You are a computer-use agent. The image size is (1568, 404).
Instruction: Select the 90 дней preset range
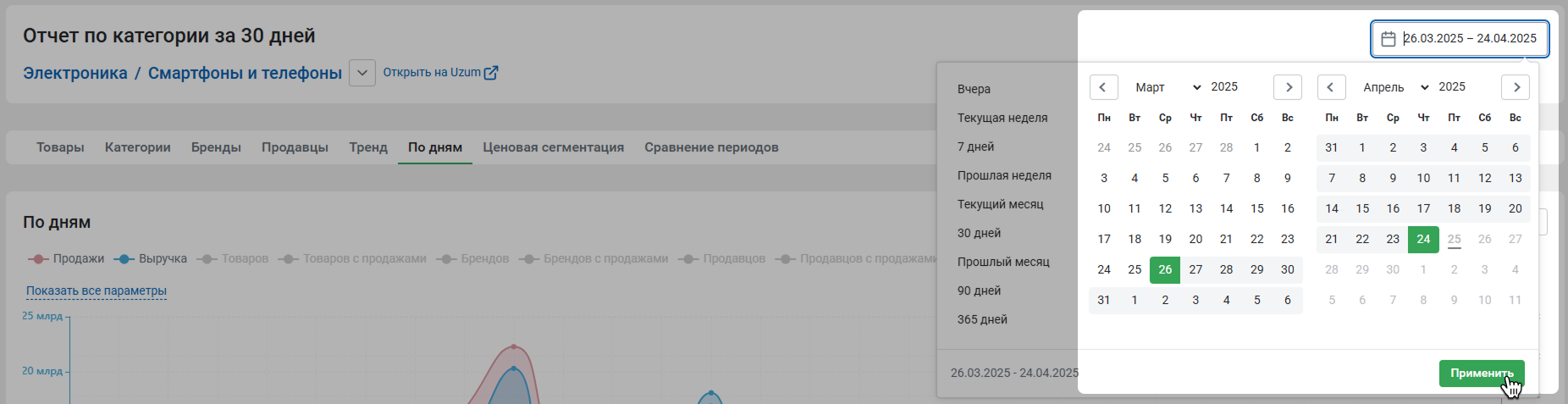click(x=979, y=291)
